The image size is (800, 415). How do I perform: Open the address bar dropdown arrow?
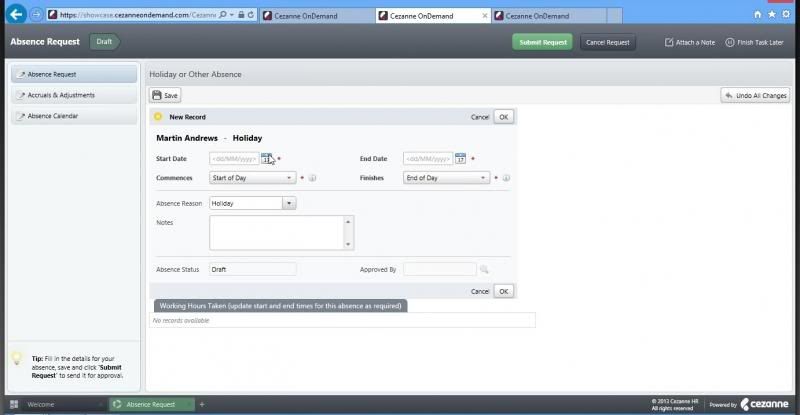[232, 15]
